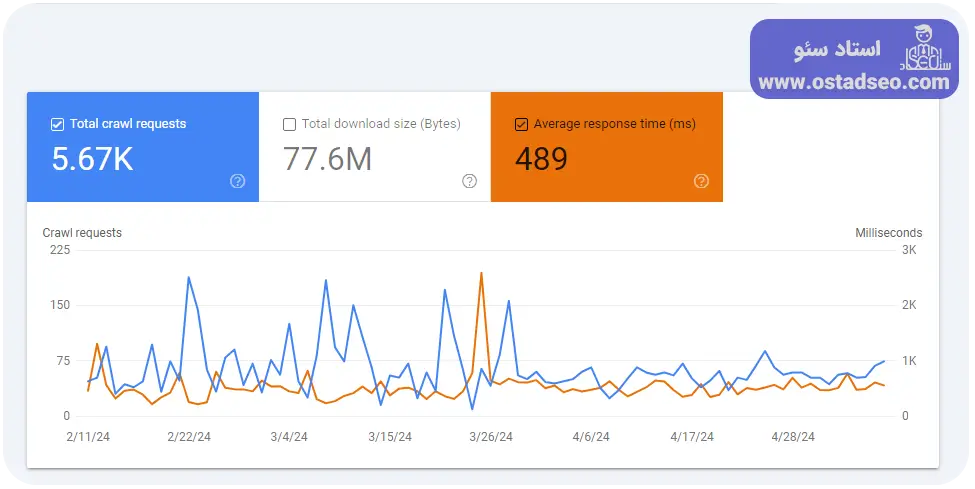
Task: Click the Total crawl requests label
Action: pyautogui.click(x=128, y=124)
